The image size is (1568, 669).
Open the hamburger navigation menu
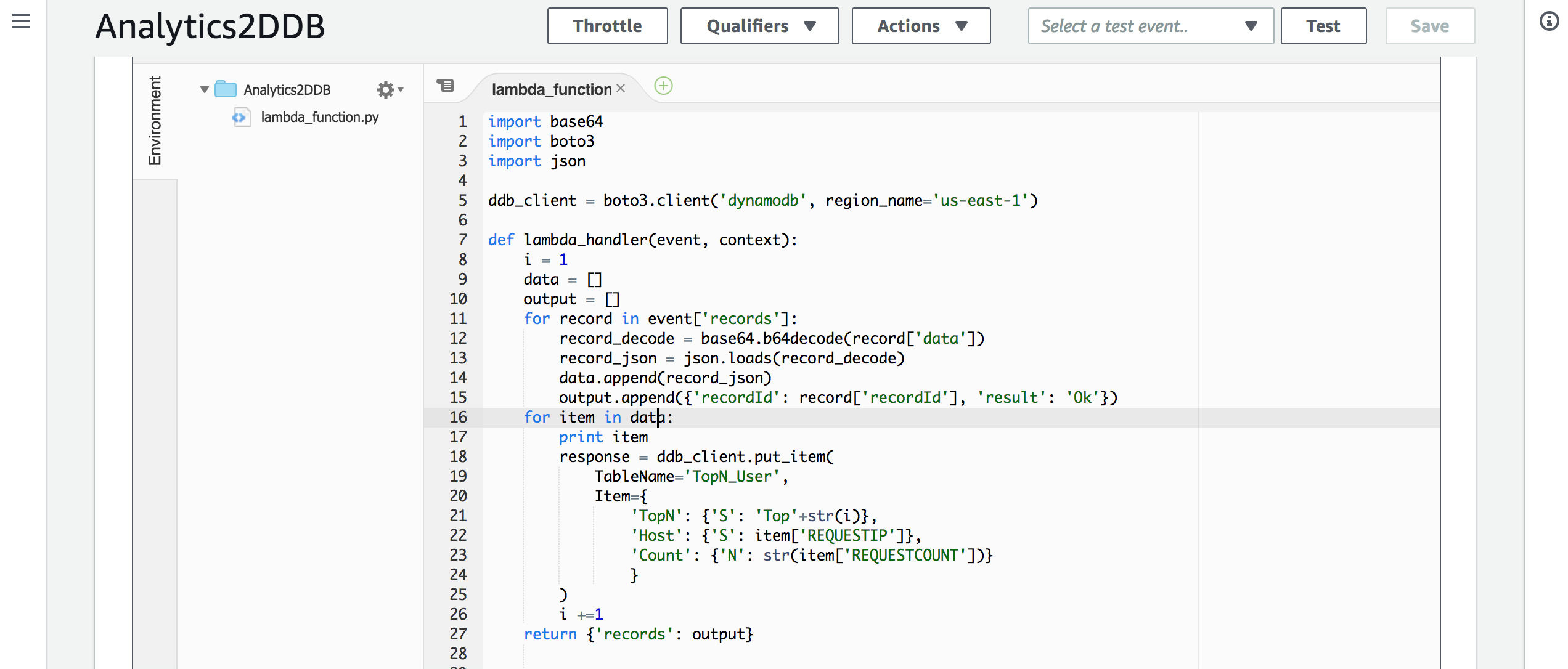click(21, 22)
